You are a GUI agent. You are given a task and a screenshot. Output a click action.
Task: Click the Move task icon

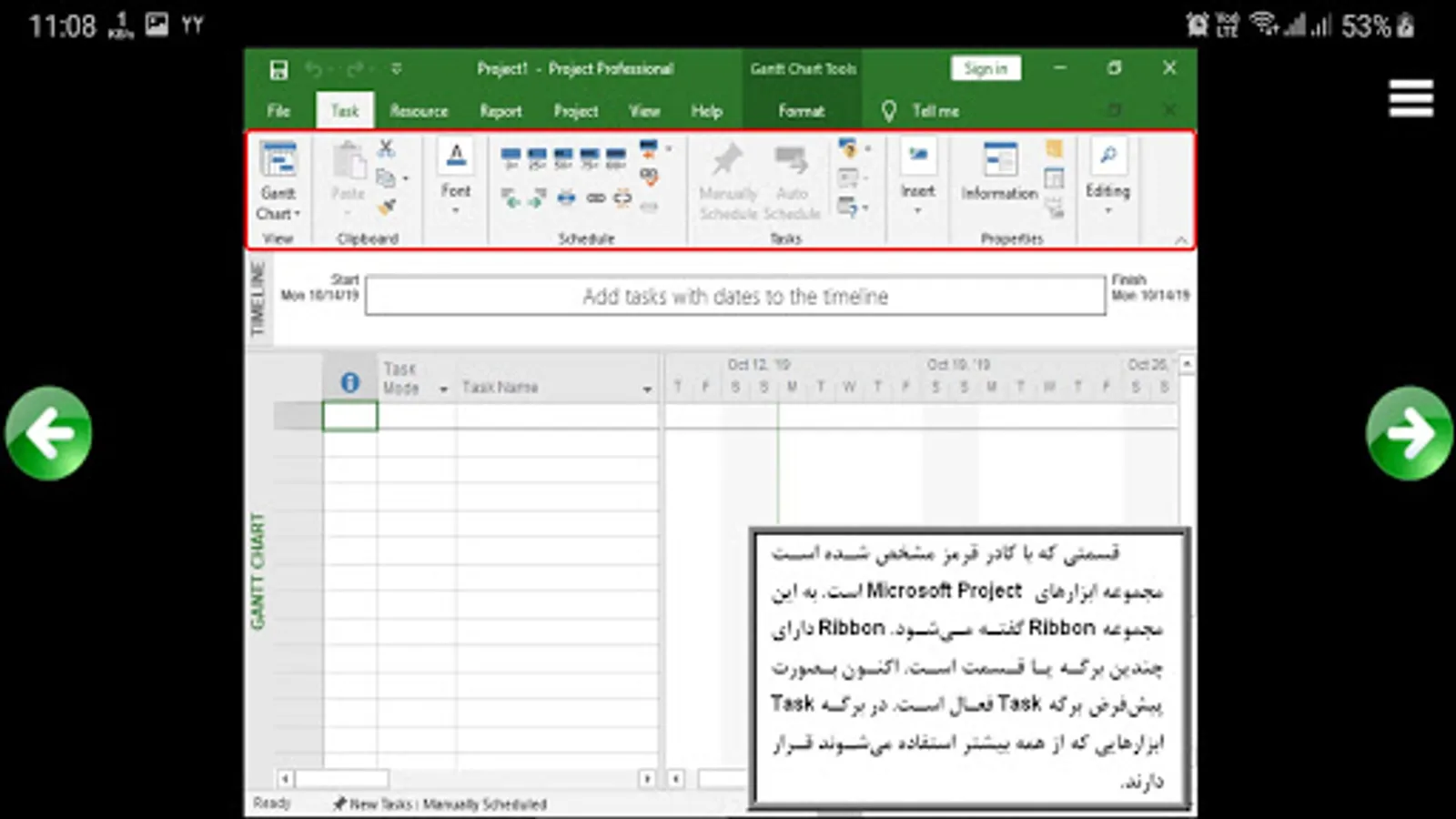847,177
